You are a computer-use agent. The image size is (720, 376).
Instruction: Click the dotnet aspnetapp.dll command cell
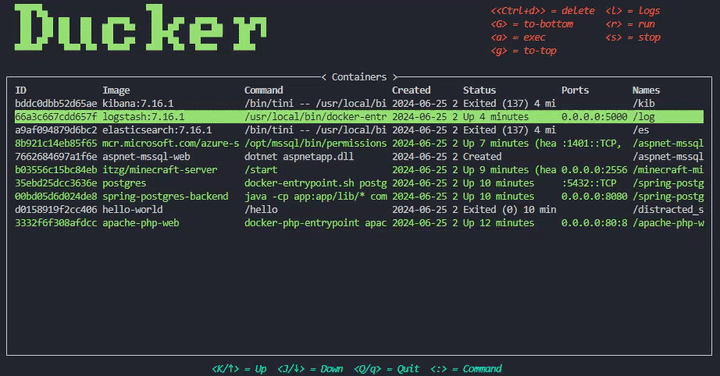[x=299, y=157]
